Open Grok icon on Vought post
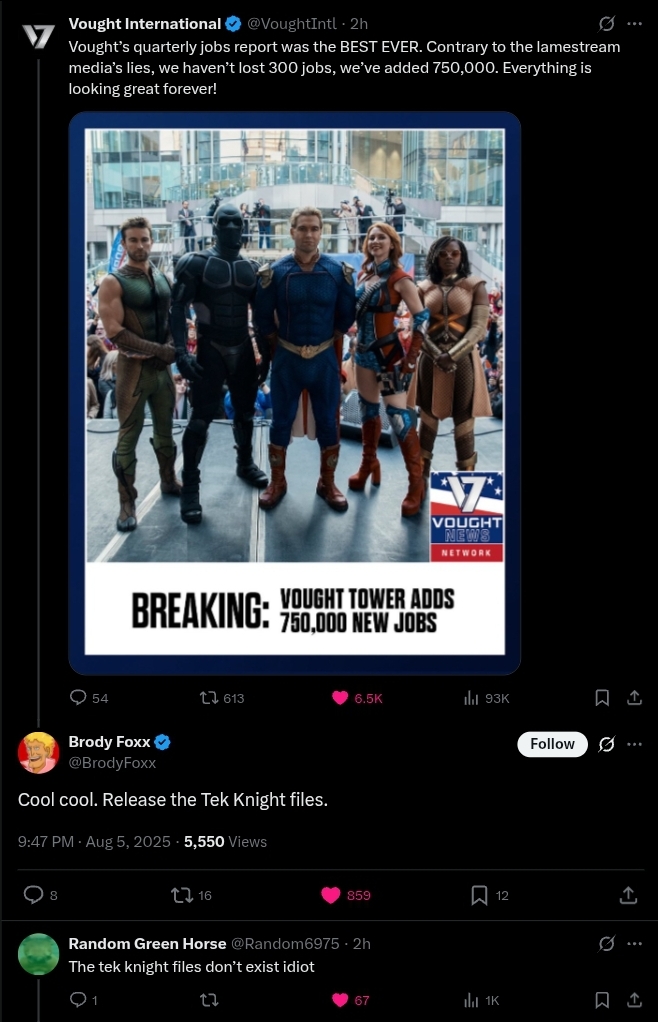Screen dimensions: 658x1022 tap(607, 24)
